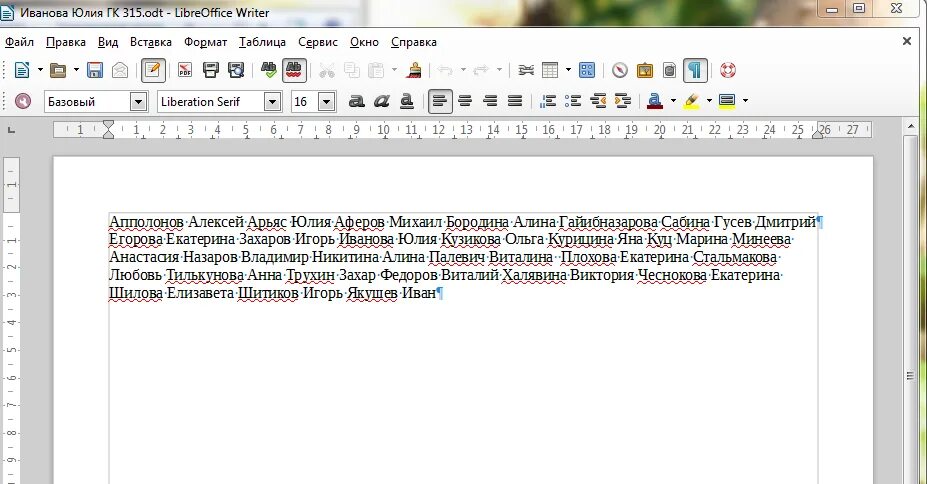The image size is (927, 484).
Task: Toggle AutoSpellcheck red-underline button
Action: (x=294, y=70)
